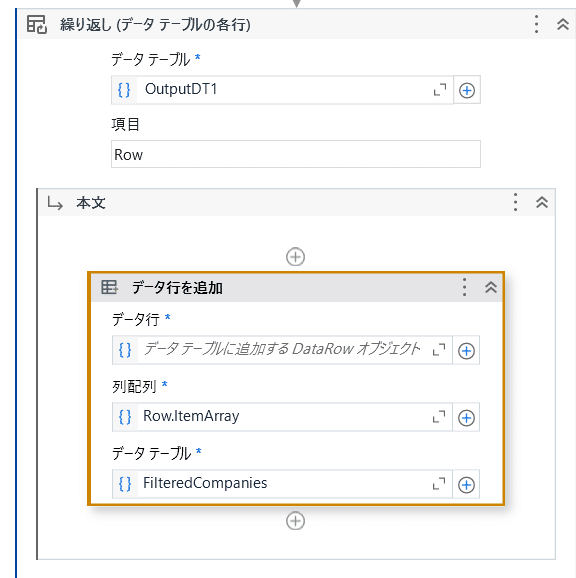
Task: Click plus button next to OutputDT1
Action: coord(467,90)
